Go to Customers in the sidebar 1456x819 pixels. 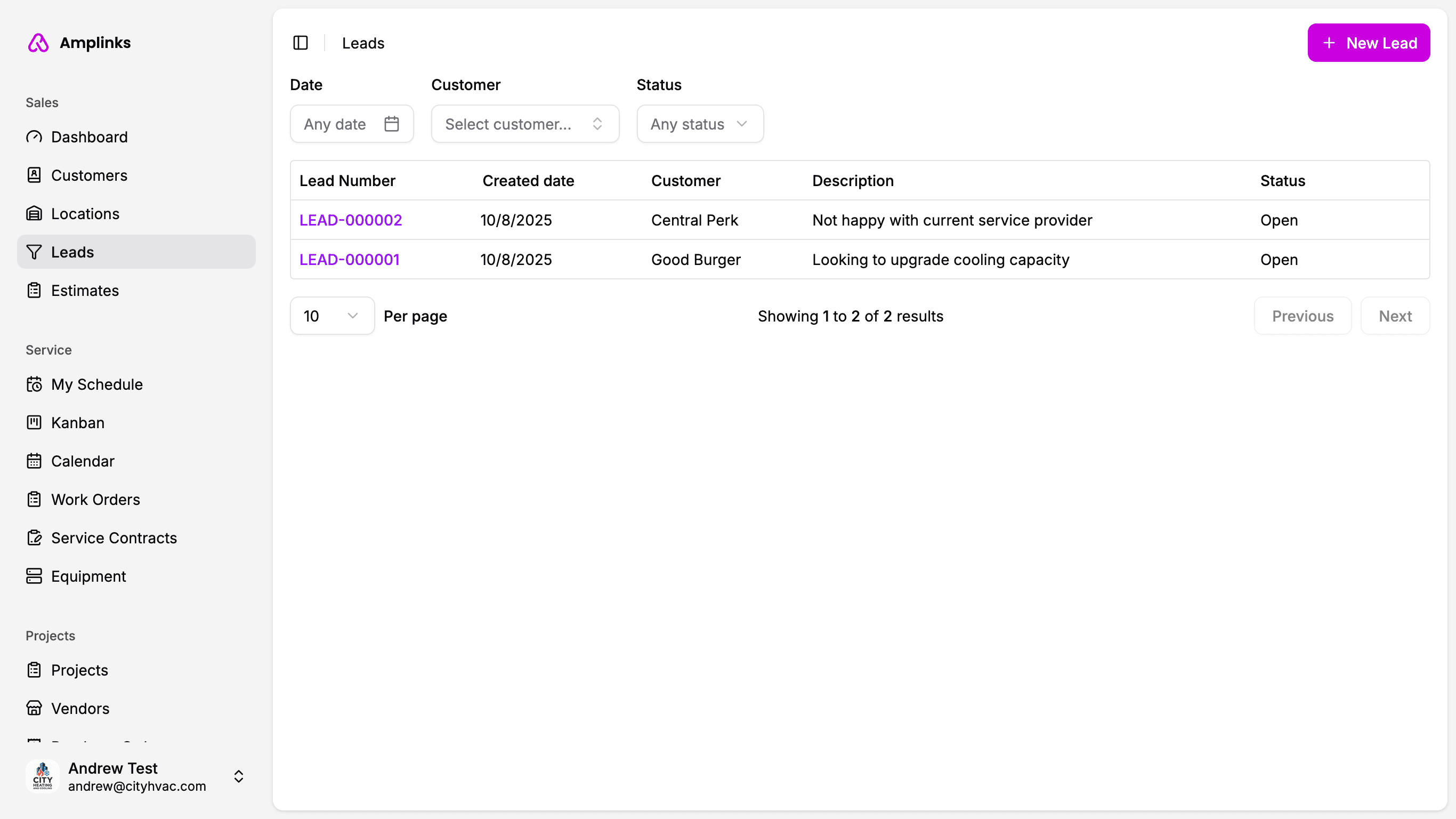tap(90, 175)
